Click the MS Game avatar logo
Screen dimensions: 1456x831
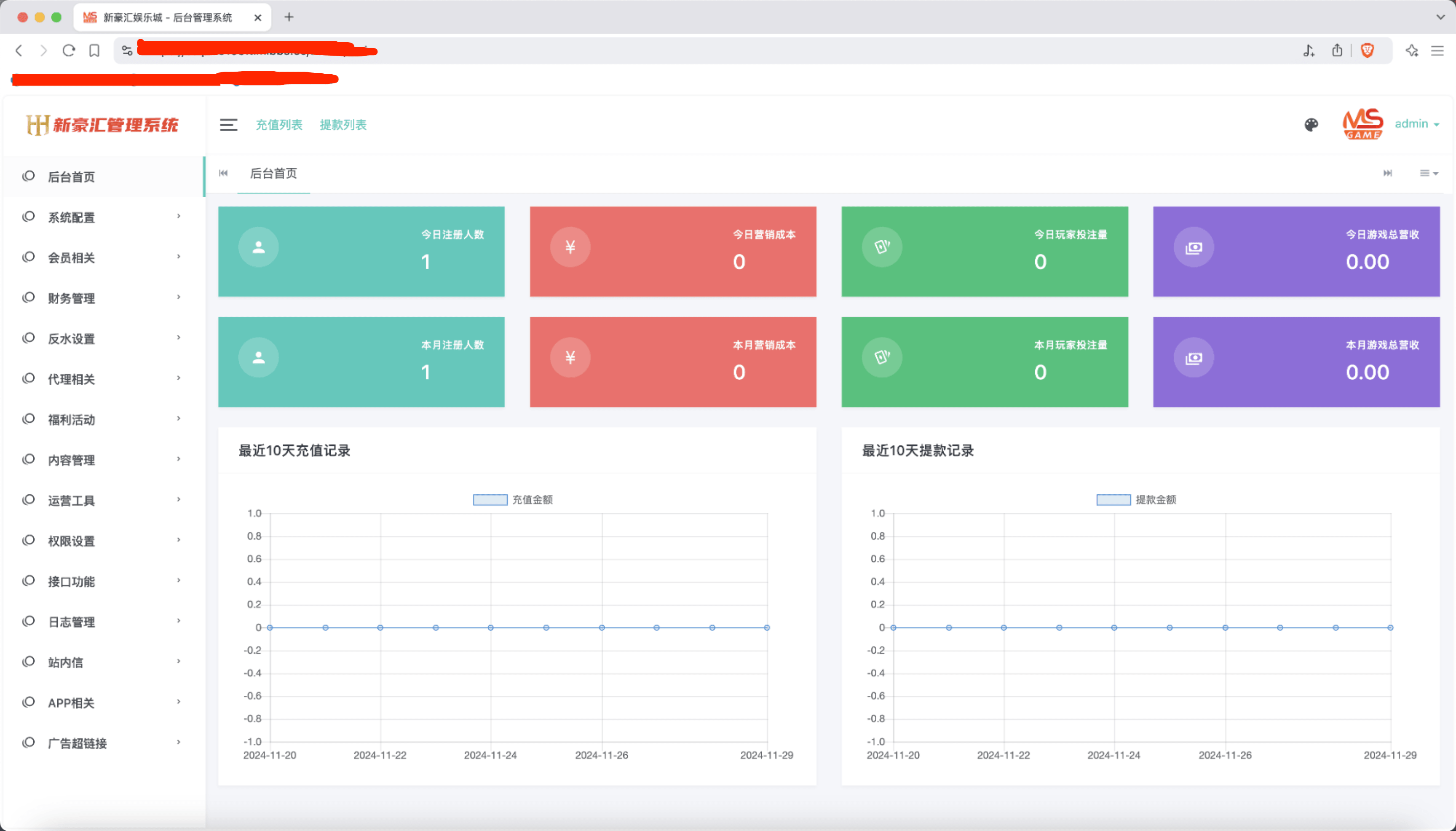1362,124
